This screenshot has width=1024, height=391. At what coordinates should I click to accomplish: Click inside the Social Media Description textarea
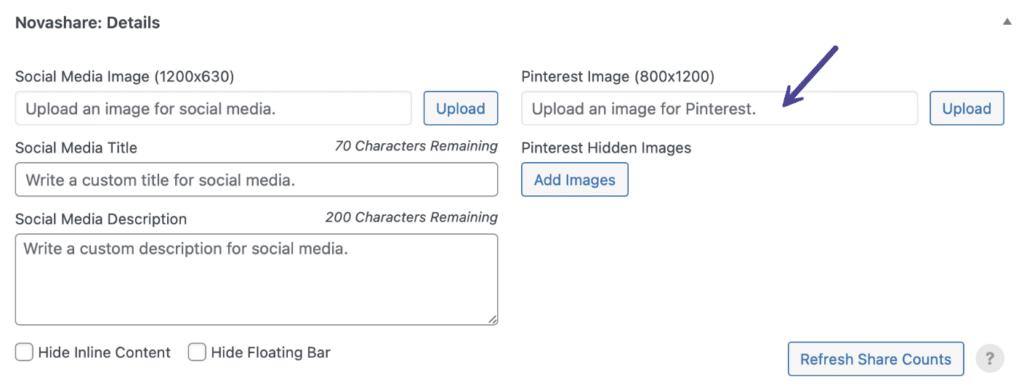(257, 279)
